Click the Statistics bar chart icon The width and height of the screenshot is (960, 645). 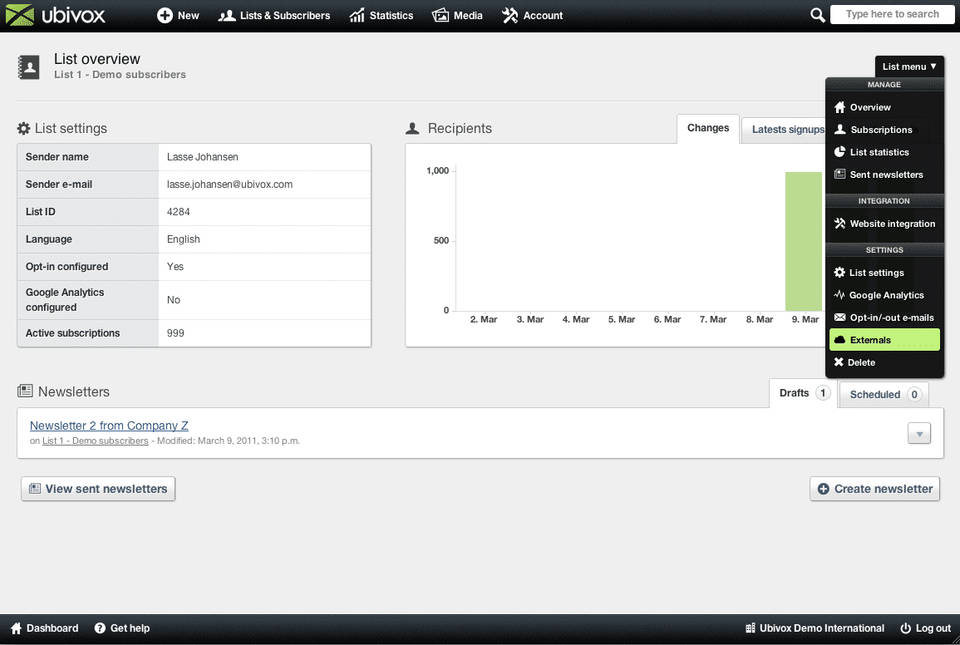tap(356, 15)
